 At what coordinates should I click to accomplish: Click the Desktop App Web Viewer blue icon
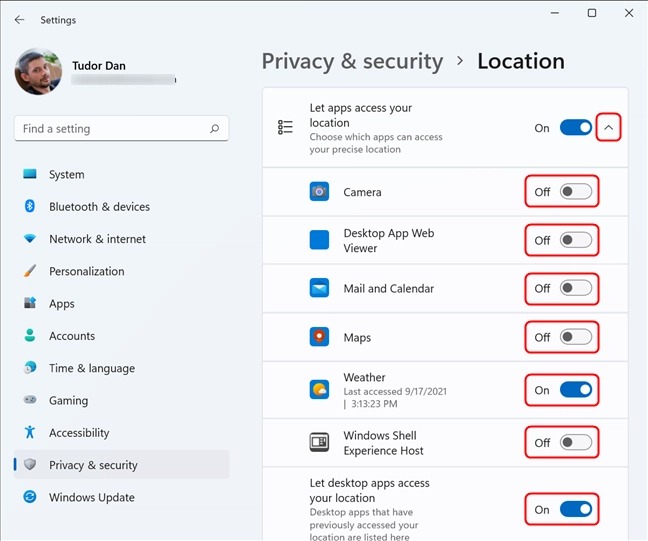click(x=319, y=240)
